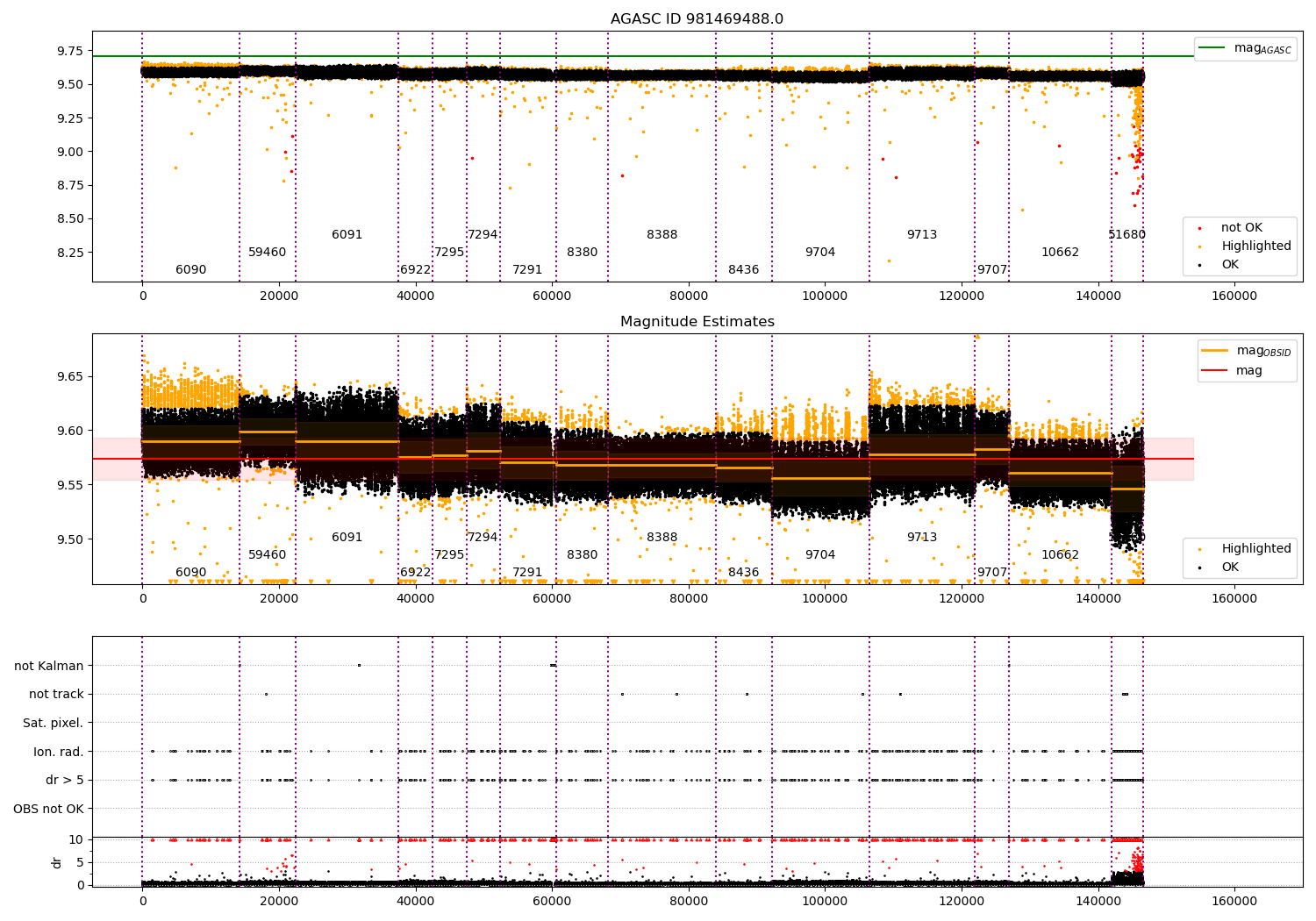The width and height of the screenshot is (1316, 921).
Task: Click the 5 tick on the dr axis
Action: (x=80, y=862)
